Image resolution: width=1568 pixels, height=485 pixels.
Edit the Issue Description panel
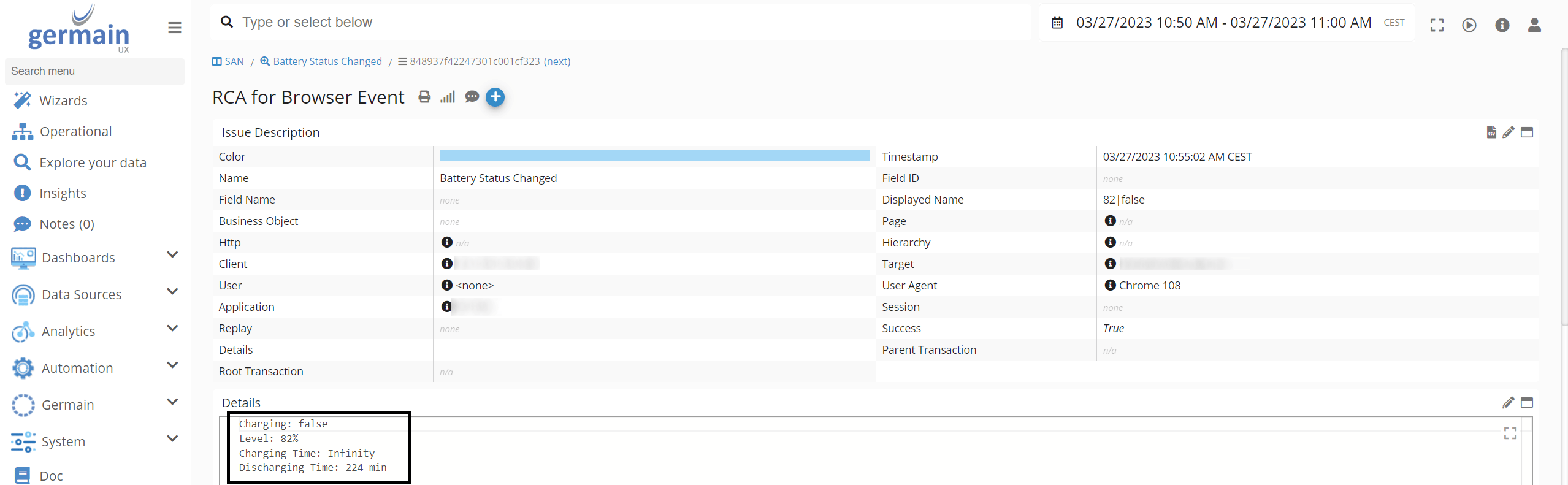tap(1509, 132)
